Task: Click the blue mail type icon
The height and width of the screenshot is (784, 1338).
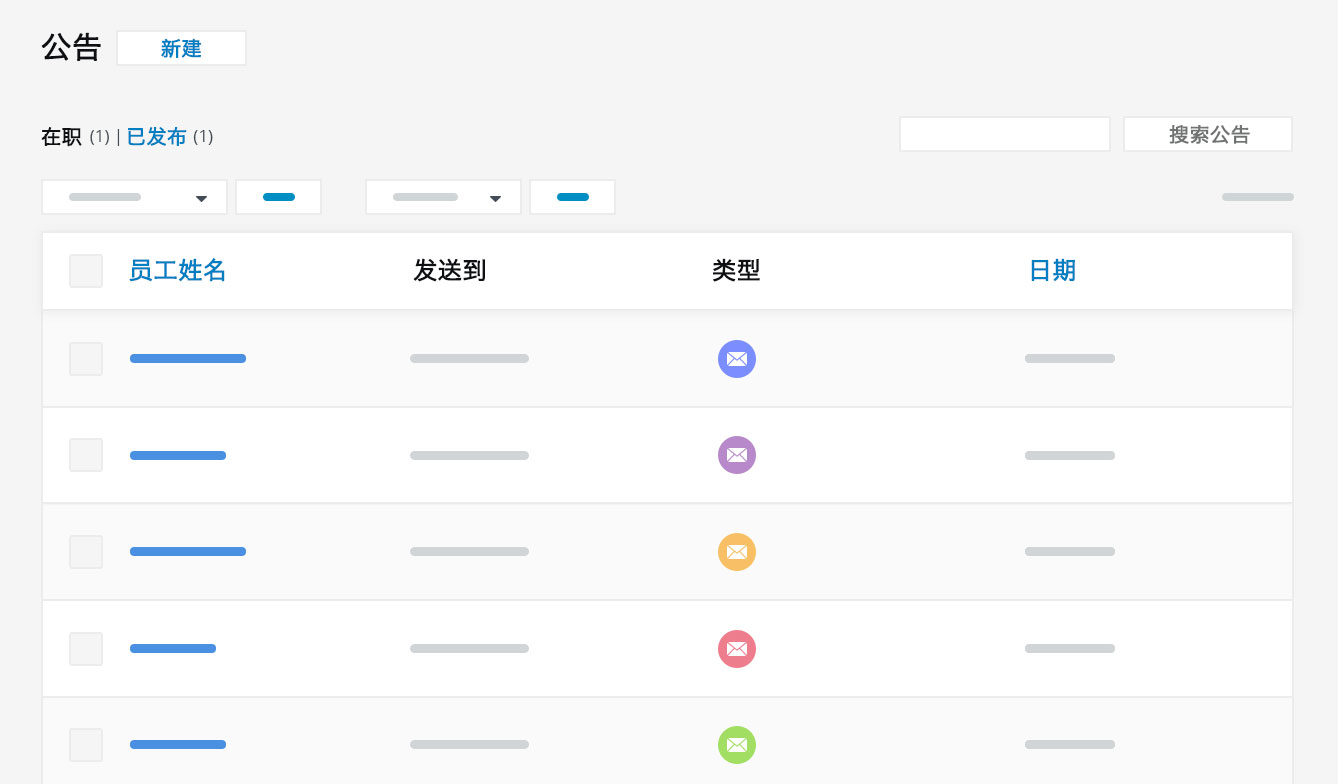Action: pos(737,359)
